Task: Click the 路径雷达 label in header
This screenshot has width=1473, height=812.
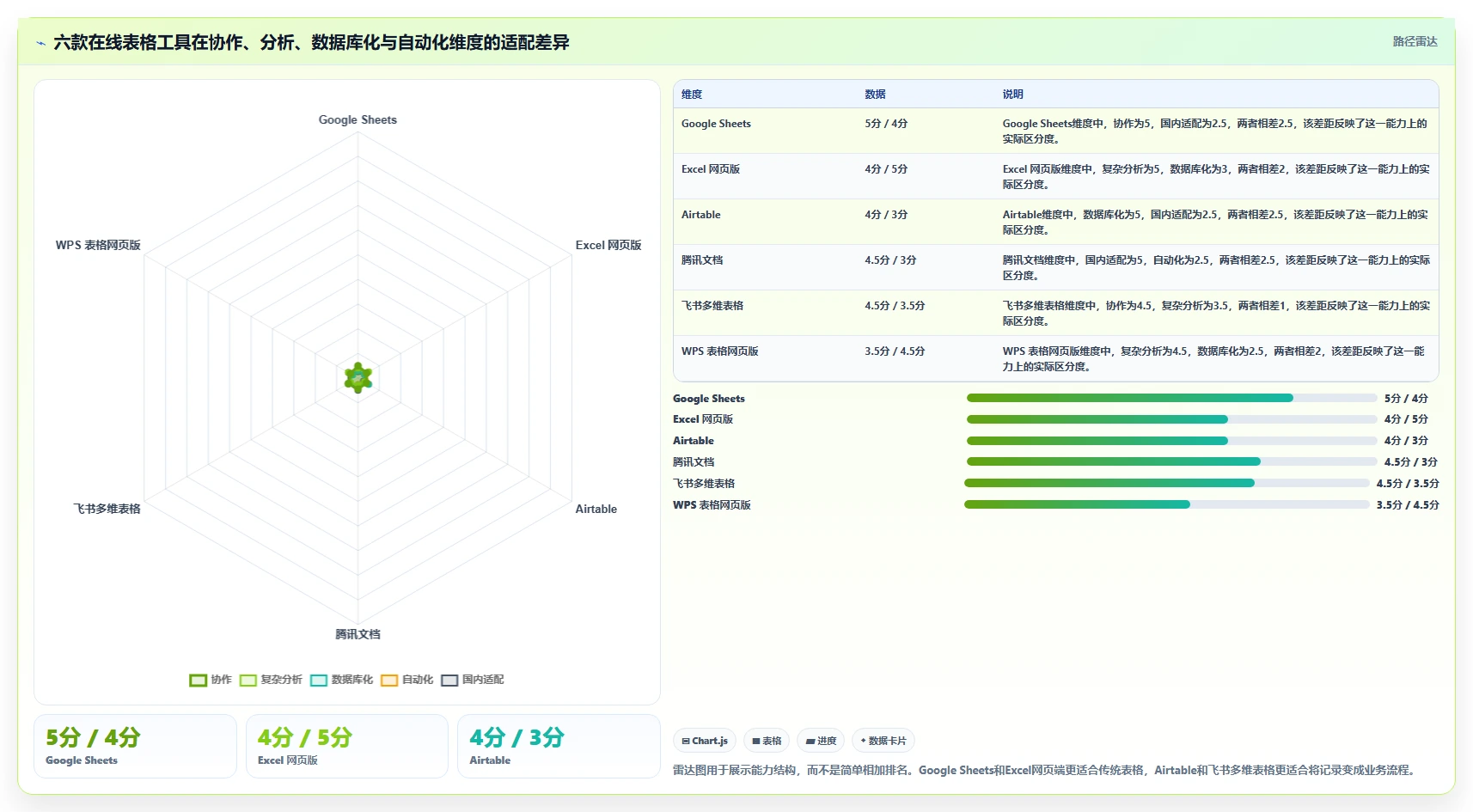Action: (1415, 41)
